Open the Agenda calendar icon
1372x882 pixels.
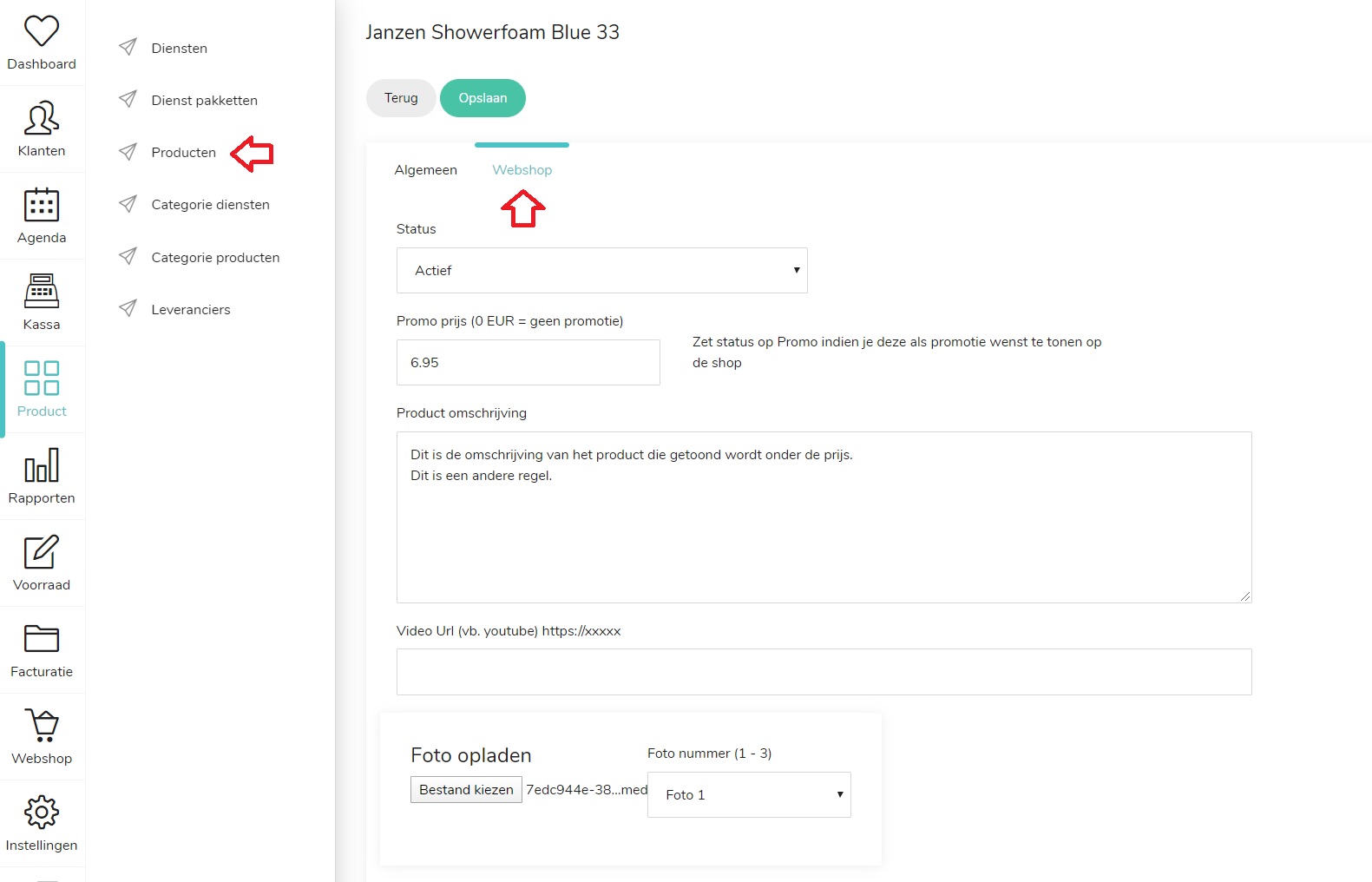click(42, 205)
